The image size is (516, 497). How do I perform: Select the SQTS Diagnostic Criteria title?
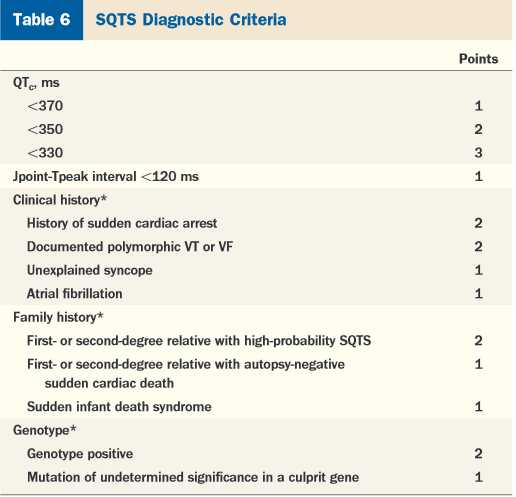click(x=191, y=20)
